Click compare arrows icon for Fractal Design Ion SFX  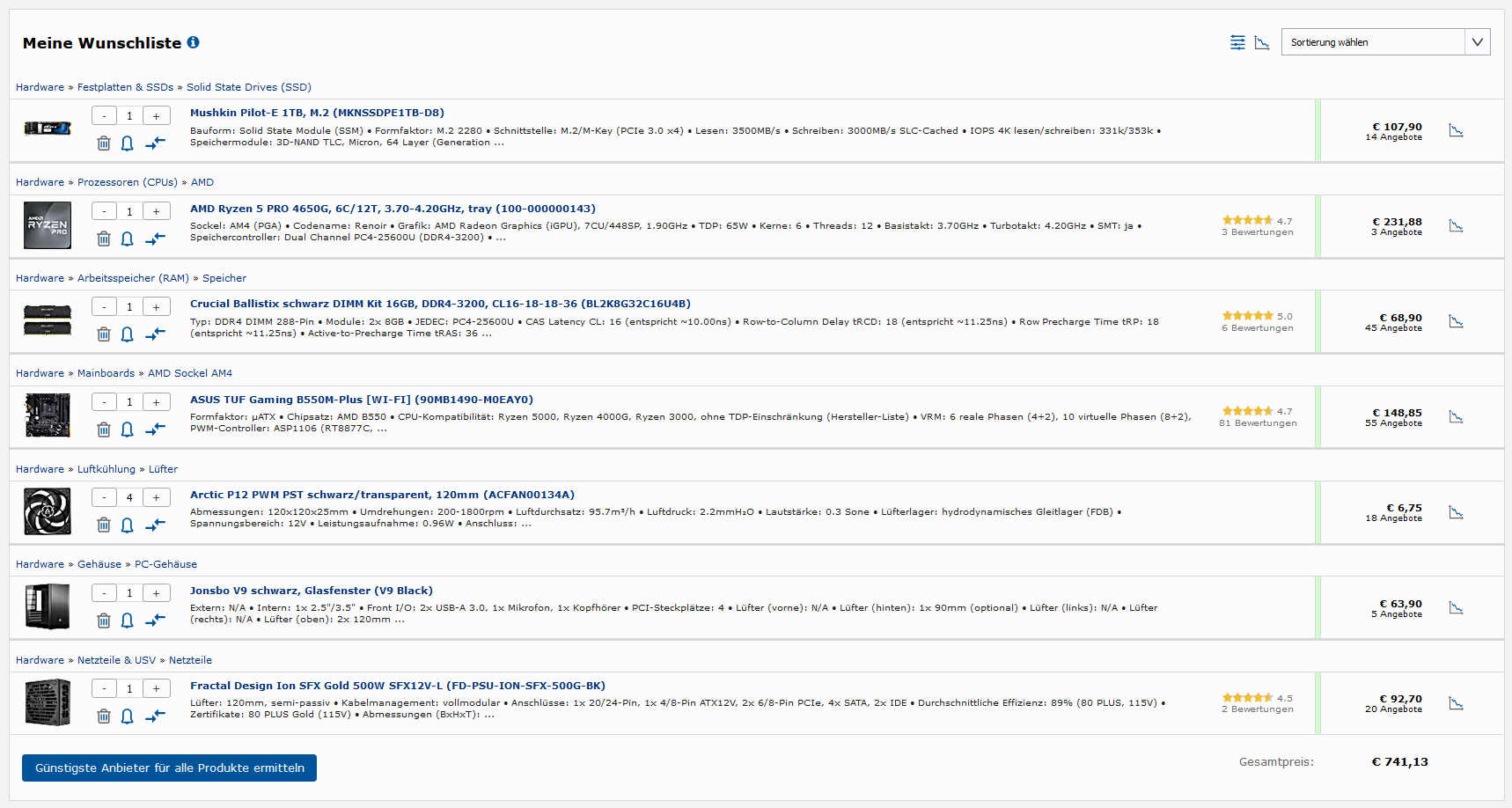pos(155,716)
